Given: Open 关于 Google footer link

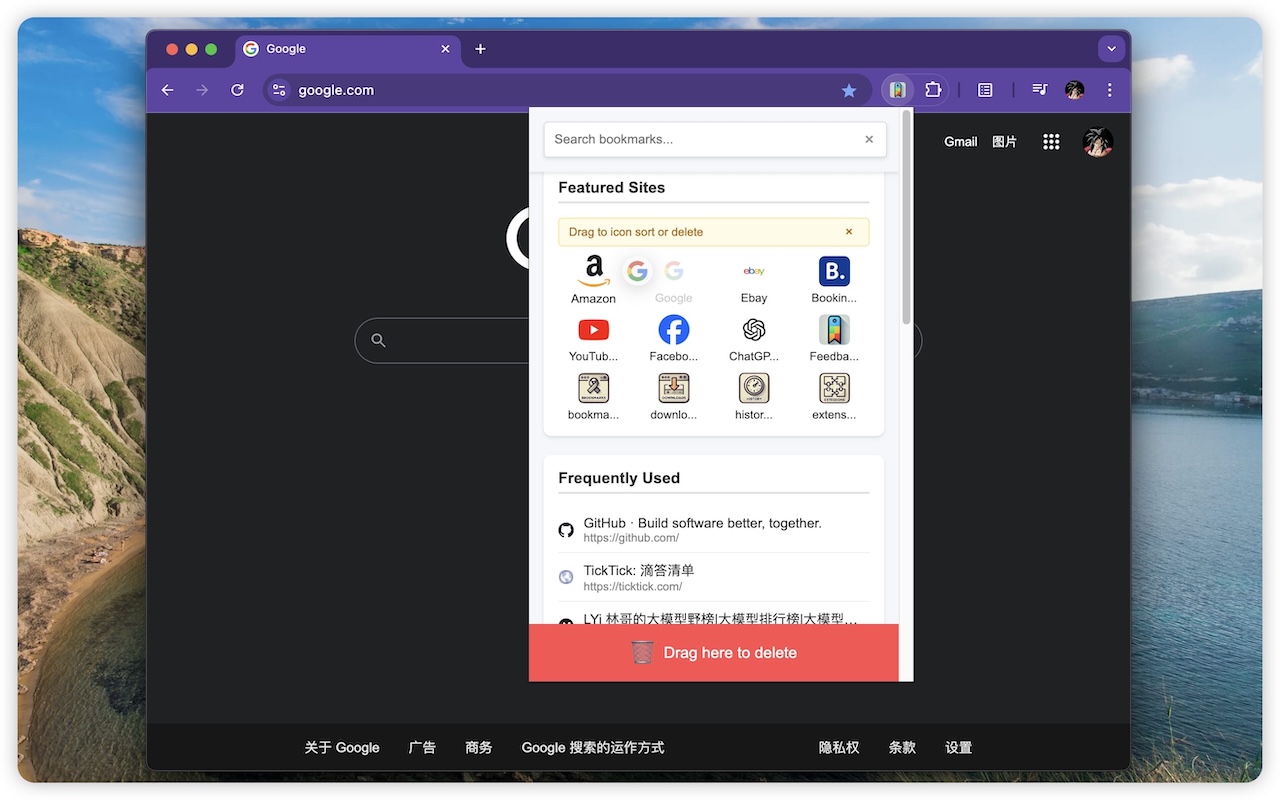Looking at the screenshot, I should pyautogui.click(x=342, y=747).
